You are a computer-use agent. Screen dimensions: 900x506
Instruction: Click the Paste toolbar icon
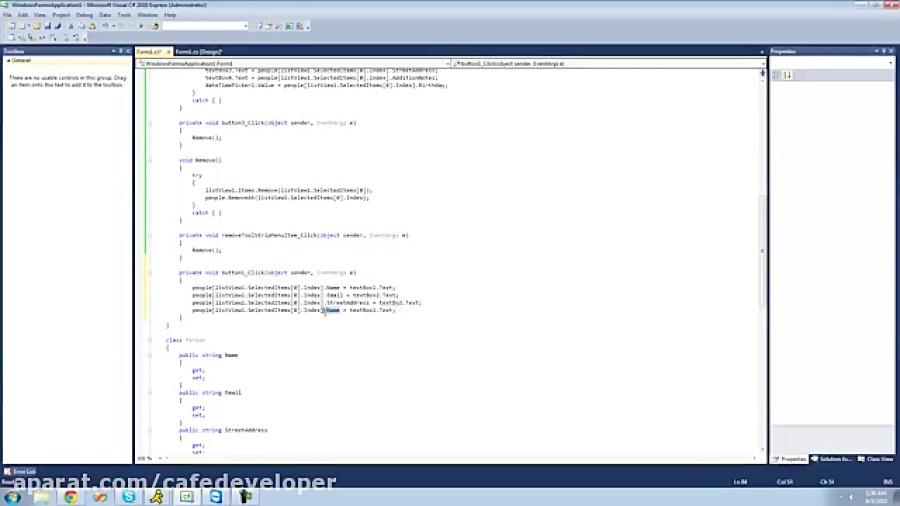pyautogui.click(x=92, y=26)
